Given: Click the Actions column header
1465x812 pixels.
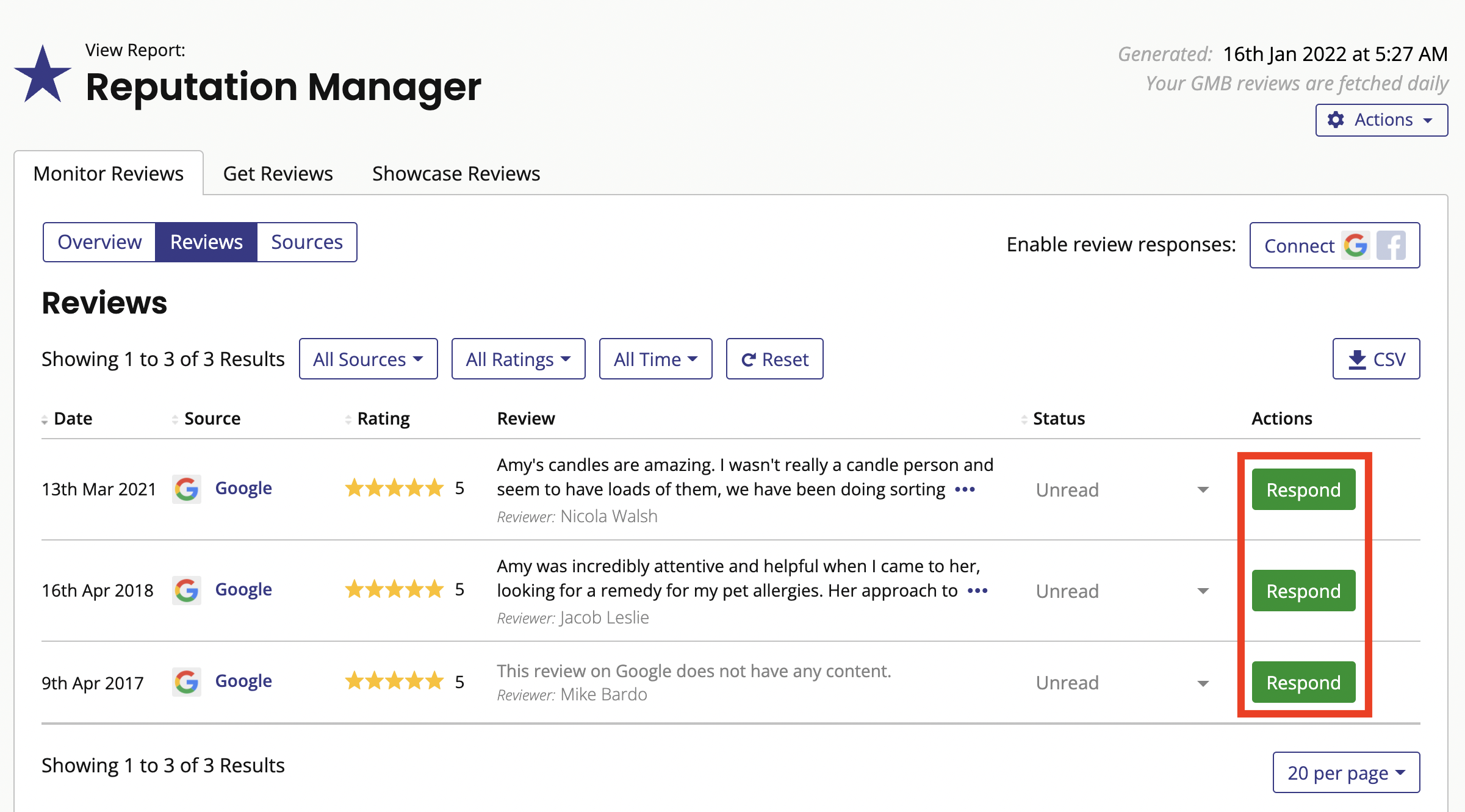Looking at the screenshot, I should point(1281,419).
